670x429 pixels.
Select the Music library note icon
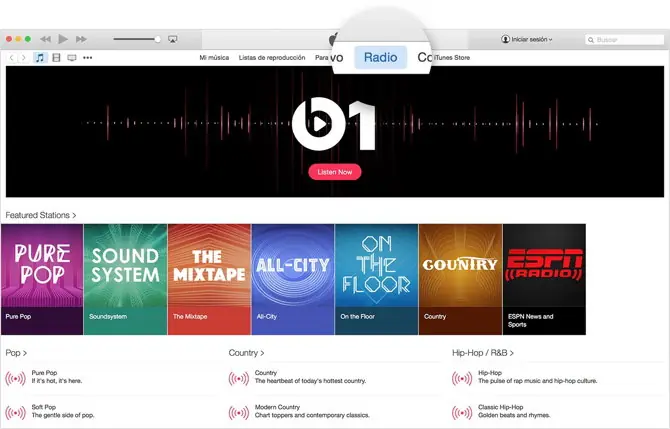tap(40, 58)
